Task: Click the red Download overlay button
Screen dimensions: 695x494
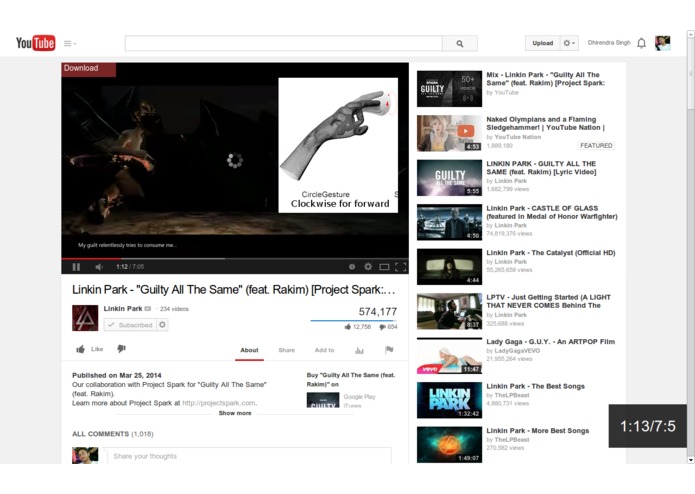Action: point(89,69)
